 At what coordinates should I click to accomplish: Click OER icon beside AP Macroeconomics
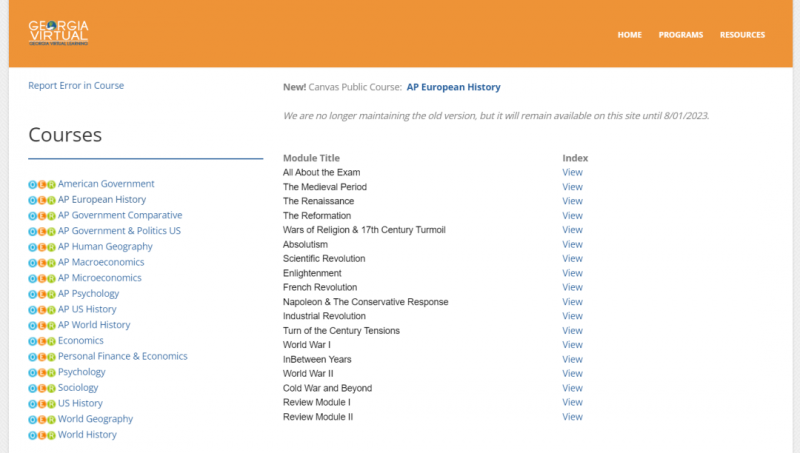click(42, 263)
